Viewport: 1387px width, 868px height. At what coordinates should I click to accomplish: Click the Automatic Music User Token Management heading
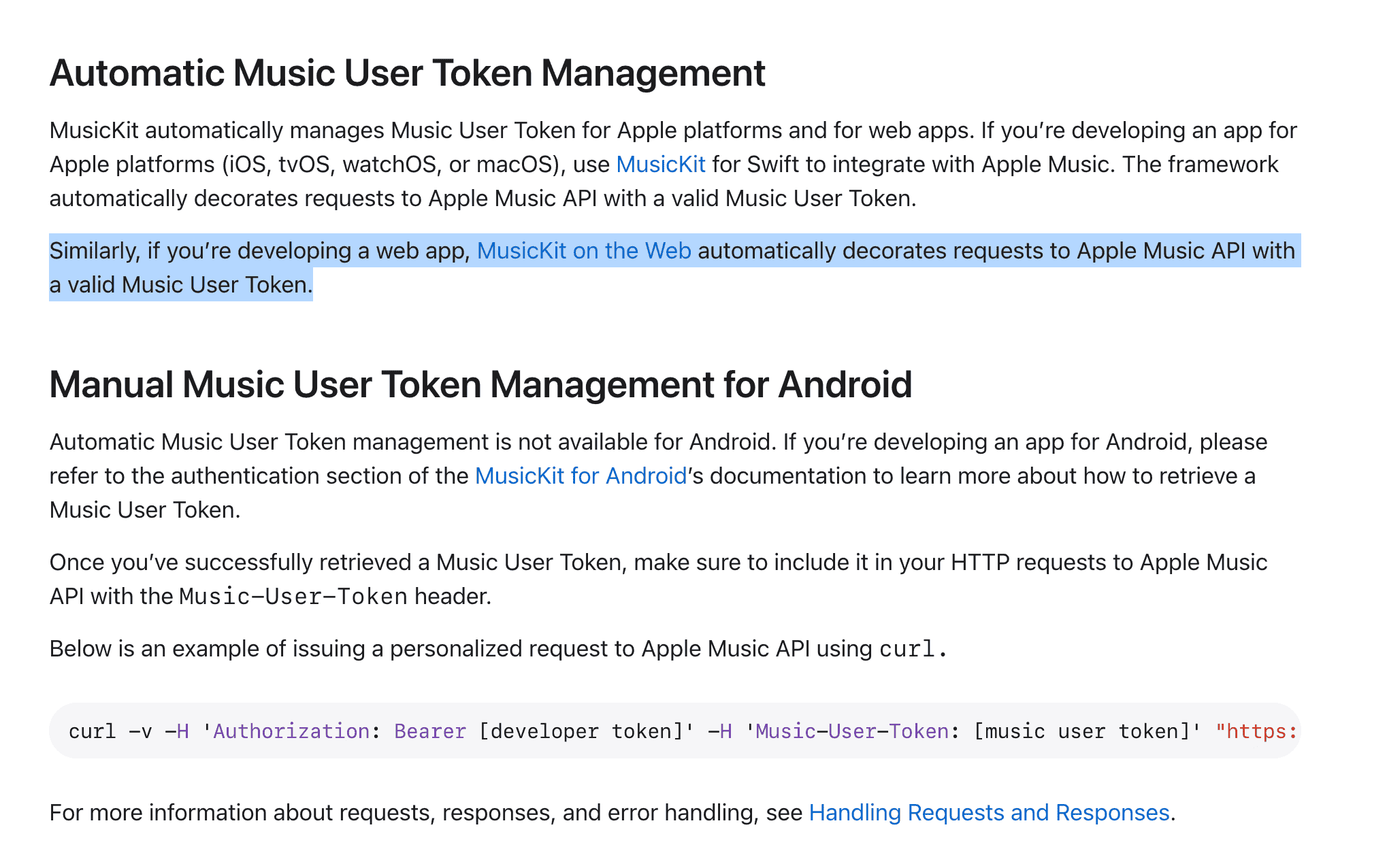pos(407,73)
